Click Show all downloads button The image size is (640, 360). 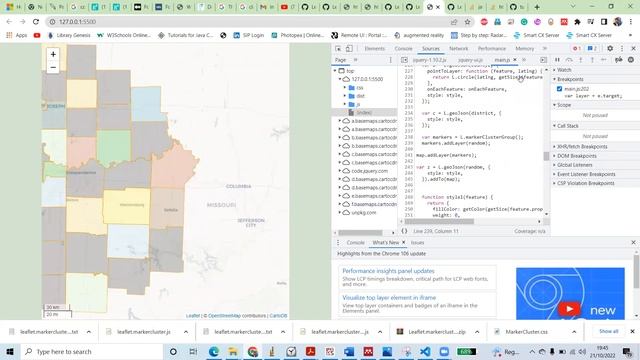(609, 331)
